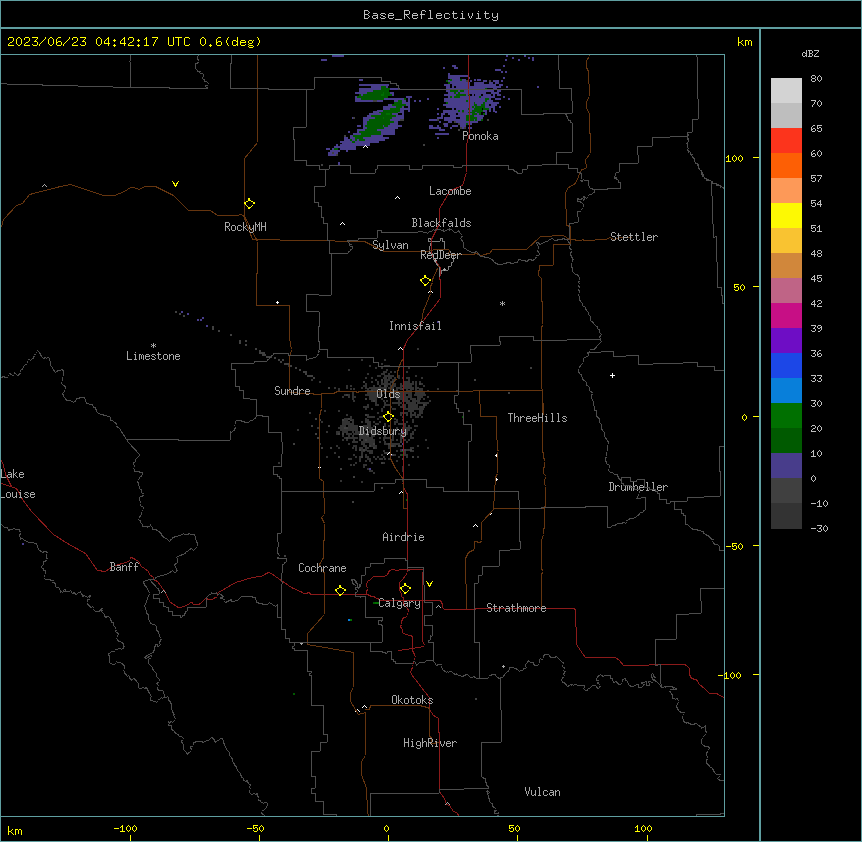This screenshot has height=842, width=862.
Task: Select the yellow diamond marker south of Cochrane
Action: click(x=340, y=590)
